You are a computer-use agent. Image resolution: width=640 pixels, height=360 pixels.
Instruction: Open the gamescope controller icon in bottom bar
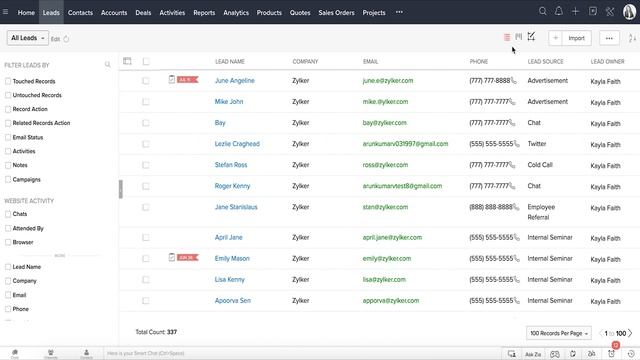point(554,354)
